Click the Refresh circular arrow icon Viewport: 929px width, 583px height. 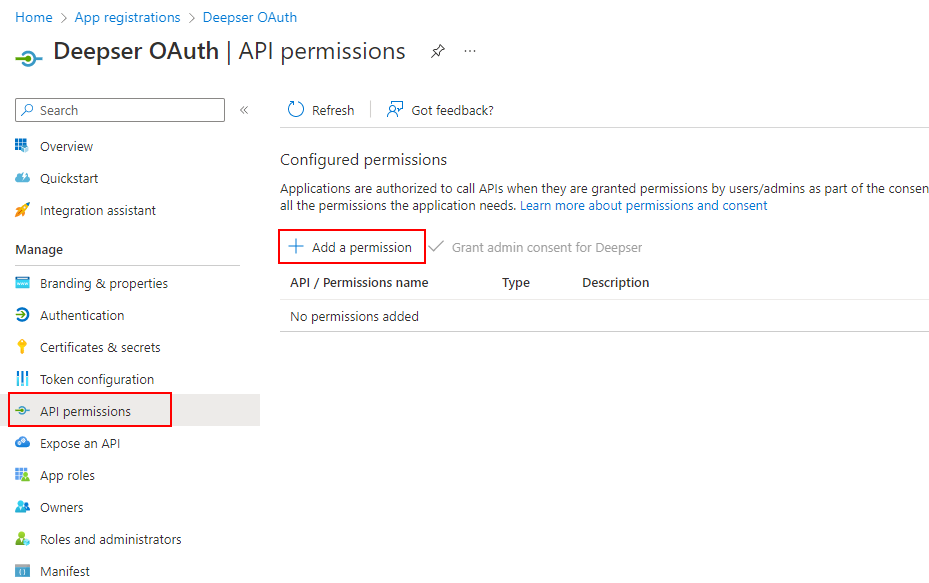[x=296, y=110]
